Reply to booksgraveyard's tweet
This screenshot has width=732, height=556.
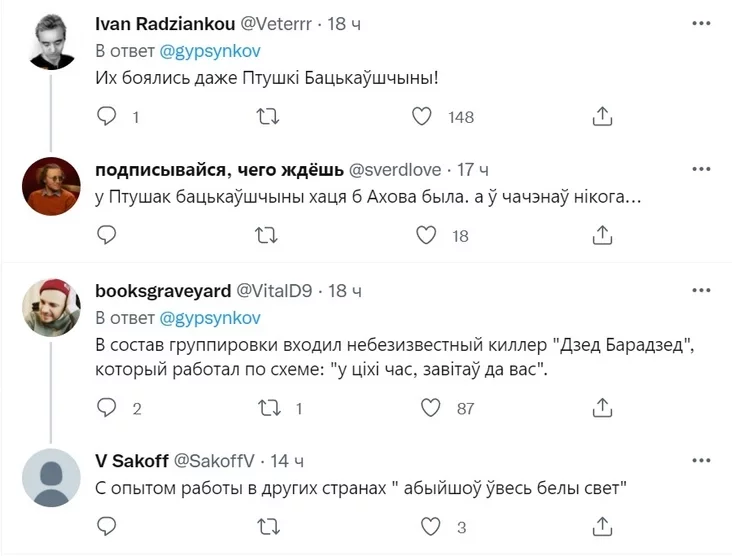107,408
